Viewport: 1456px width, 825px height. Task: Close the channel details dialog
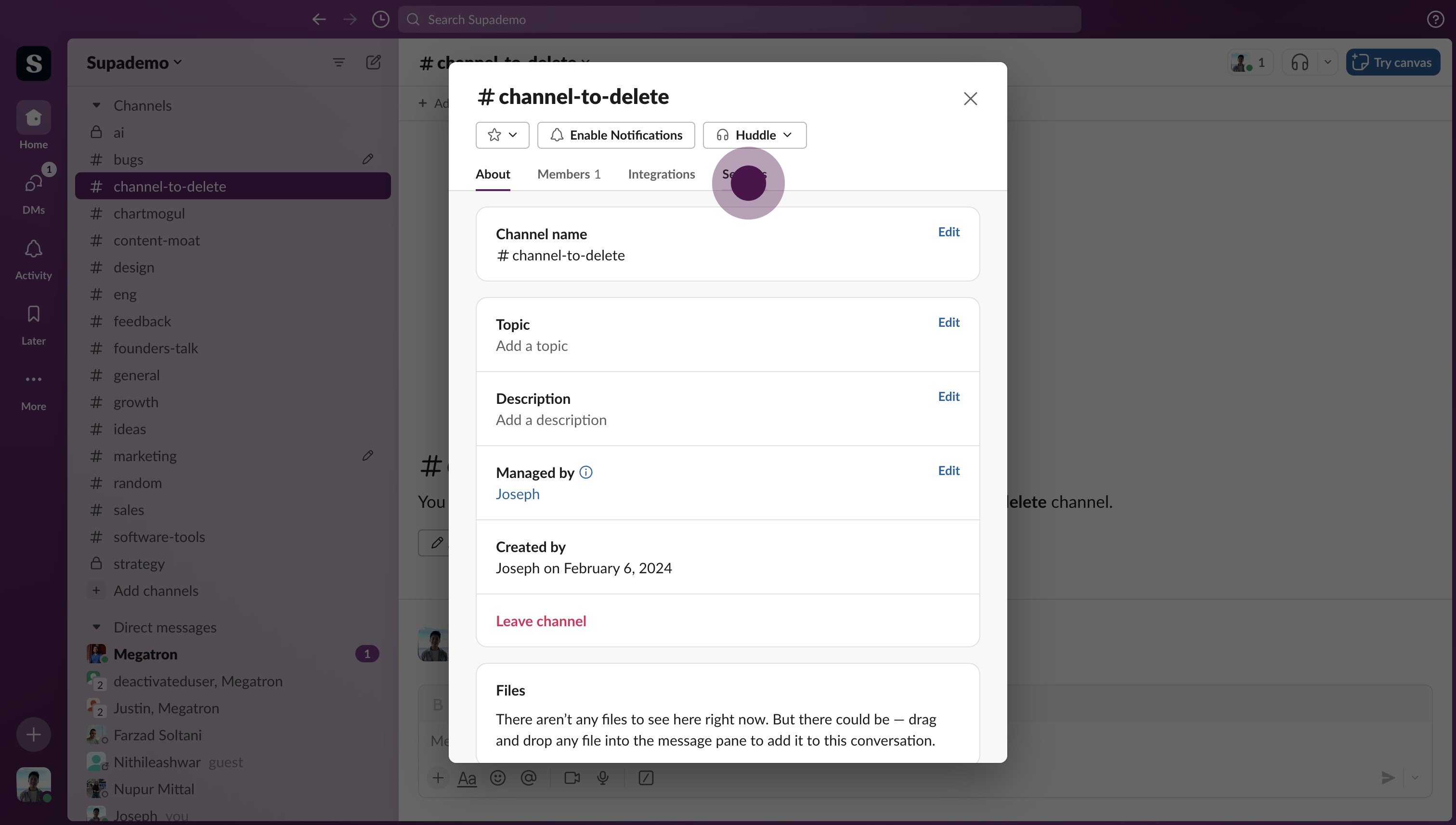(970, 99)
